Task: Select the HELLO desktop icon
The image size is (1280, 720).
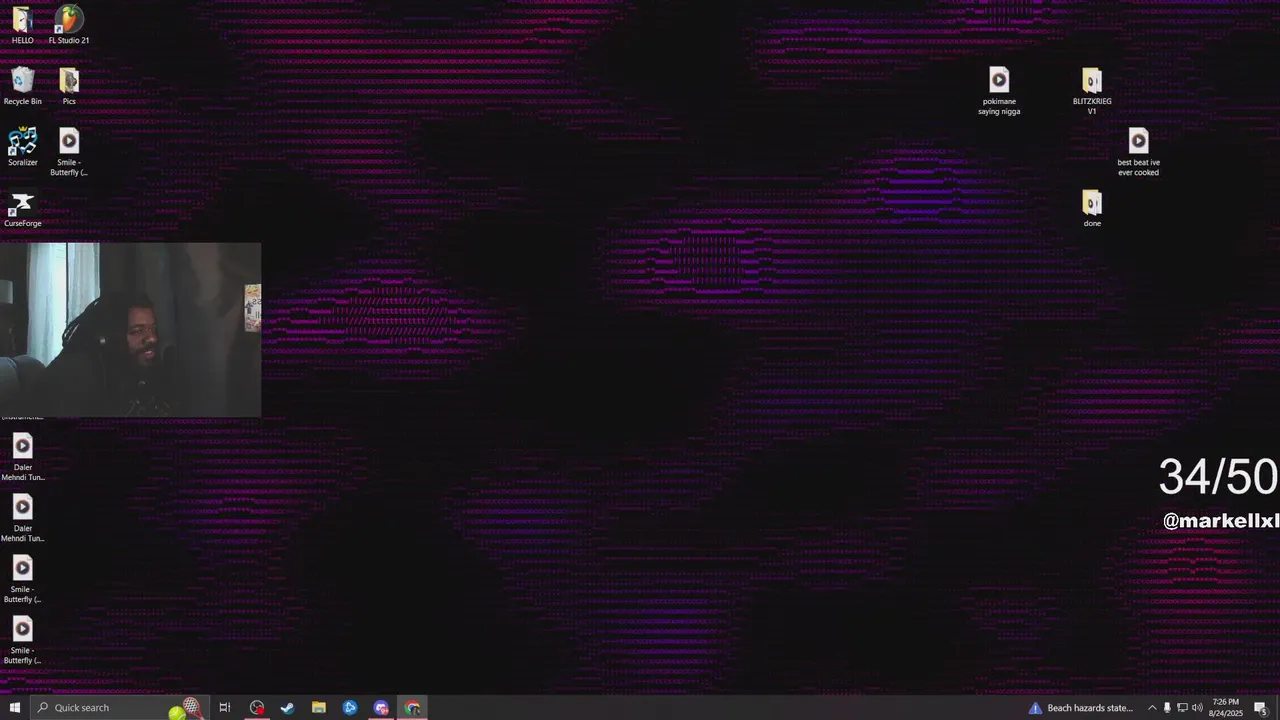Action: pos(22,25)
